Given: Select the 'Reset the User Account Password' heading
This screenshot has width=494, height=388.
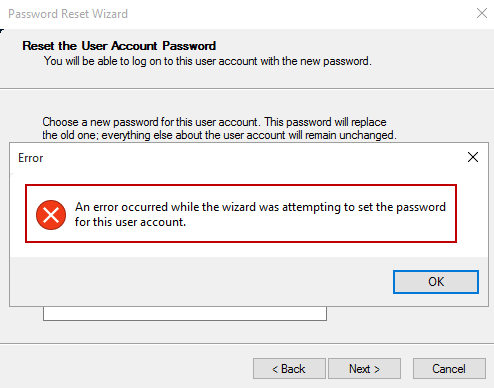Looking at the screenshot, I should pos(119,46).
